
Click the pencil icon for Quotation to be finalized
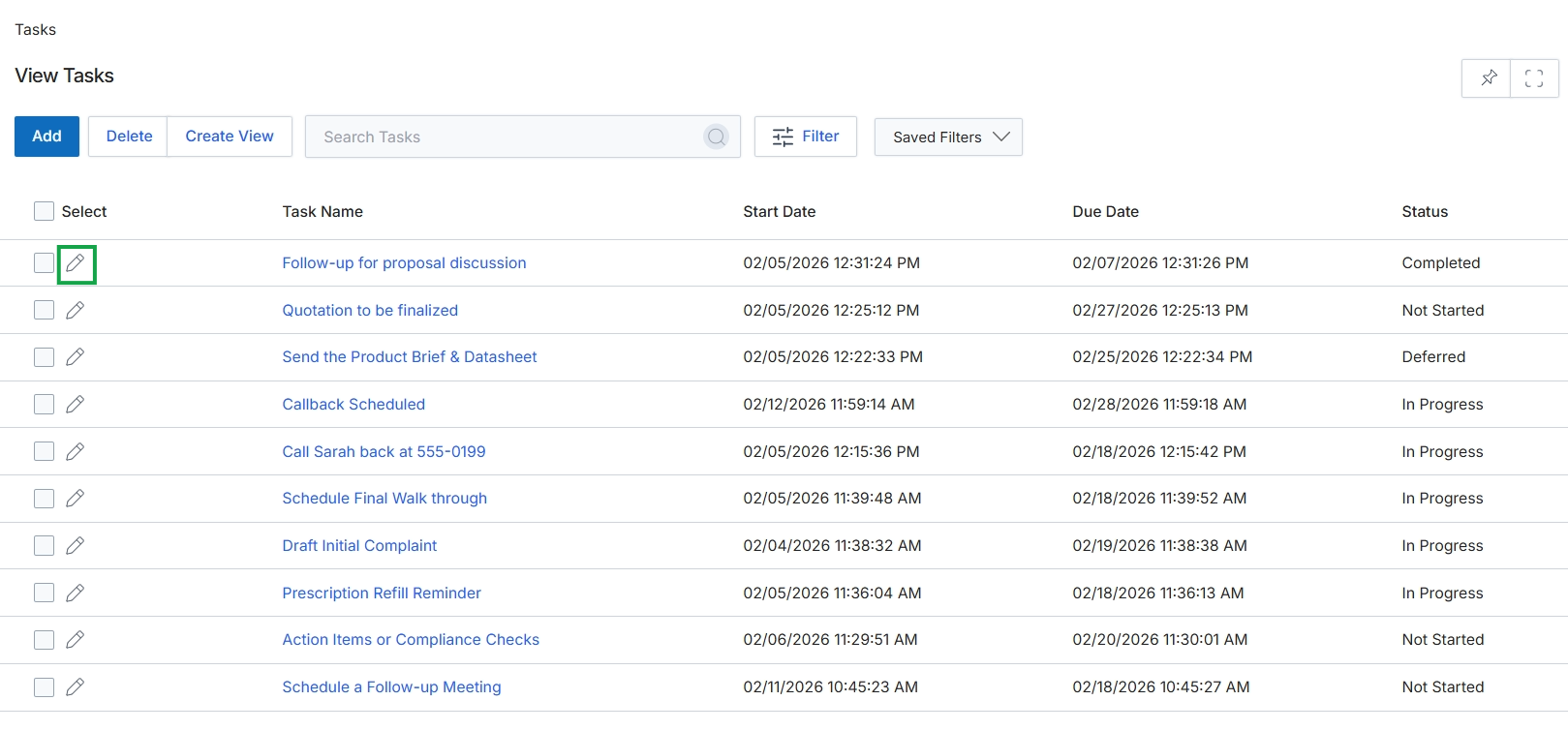[x=76, y=310]
